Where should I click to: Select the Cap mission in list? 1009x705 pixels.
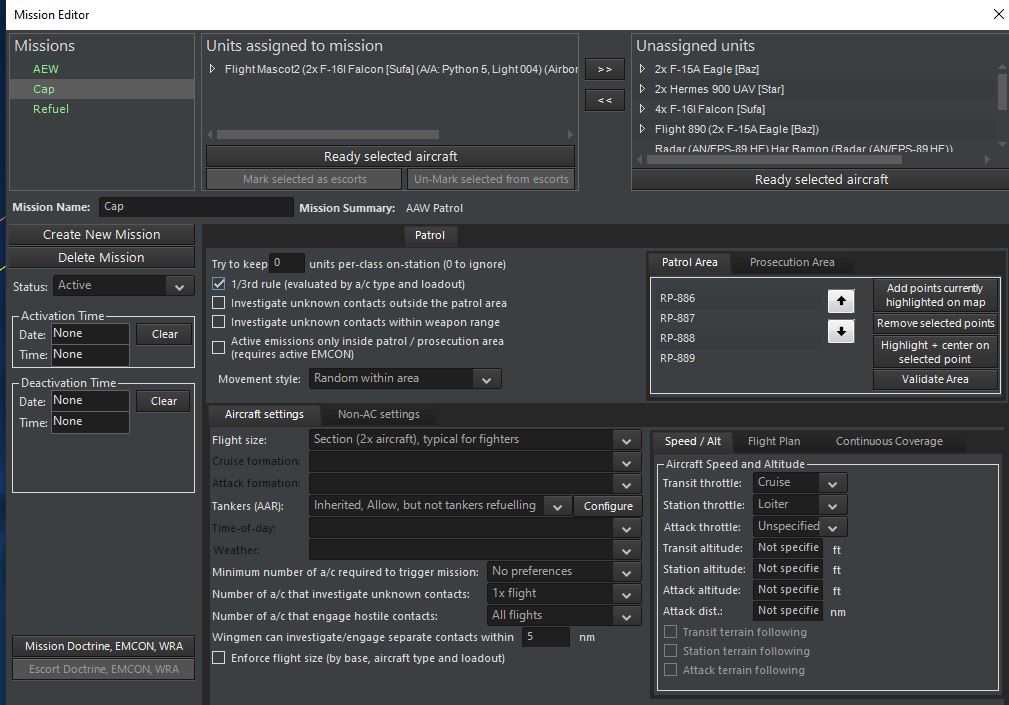pyautogui.click(x=102, y=89)
